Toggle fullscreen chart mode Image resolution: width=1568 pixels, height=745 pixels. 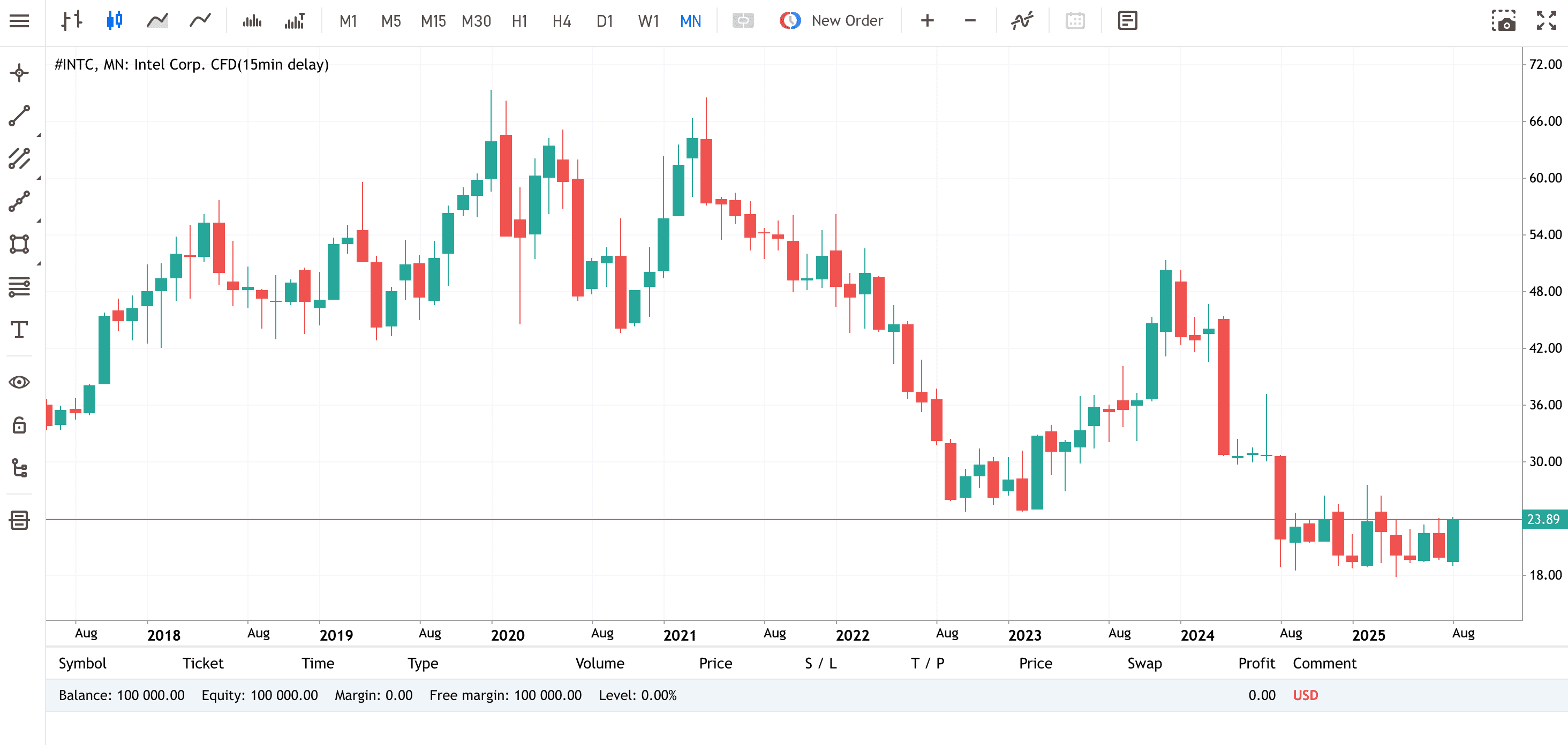[1546, 21]
